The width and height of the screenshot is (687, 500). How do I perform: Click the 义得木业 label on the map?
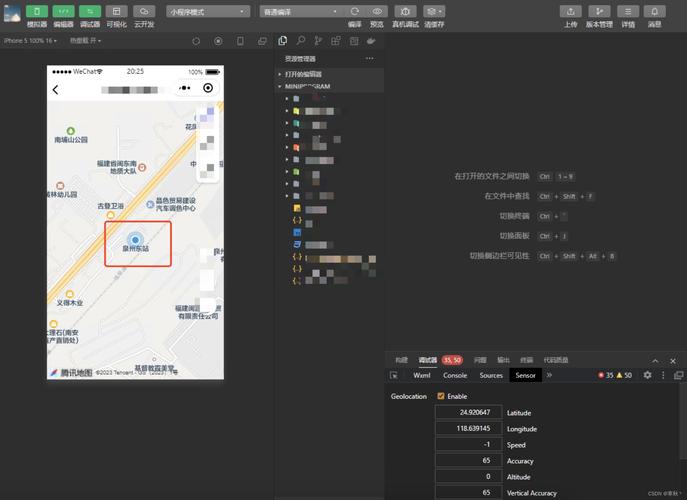(70, 303)
